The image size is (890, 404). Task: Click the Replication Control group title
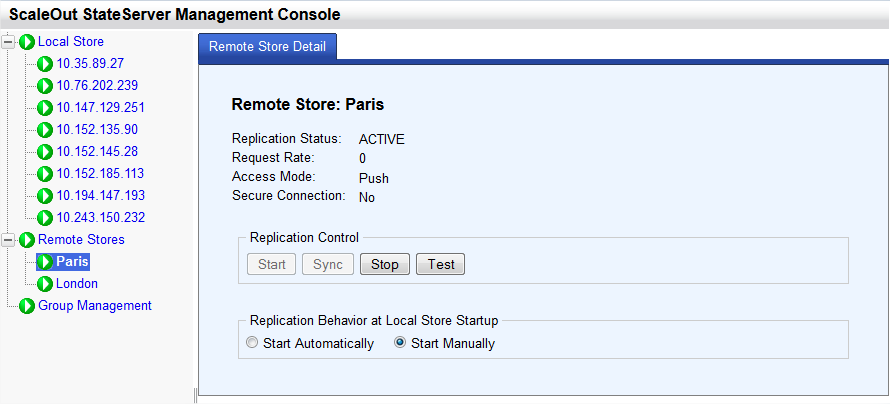pos(305,238)
